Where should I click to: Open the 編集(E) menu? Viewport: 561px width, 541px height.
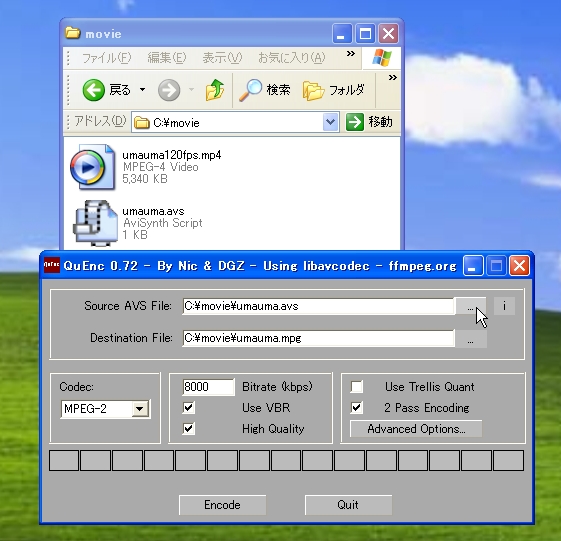click(167, 58)
